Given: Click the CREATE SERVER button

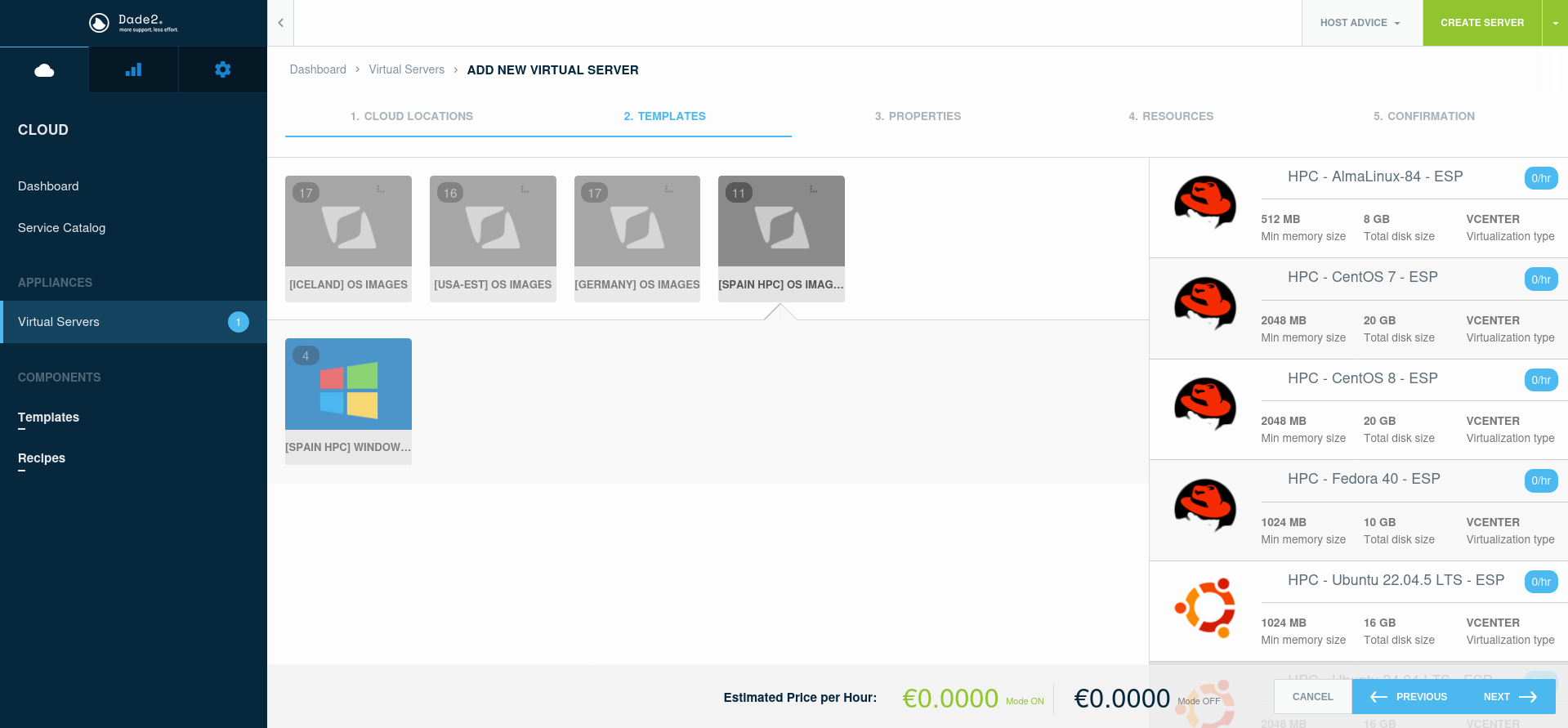Looking at the screenshot, I should (1482, 23).
